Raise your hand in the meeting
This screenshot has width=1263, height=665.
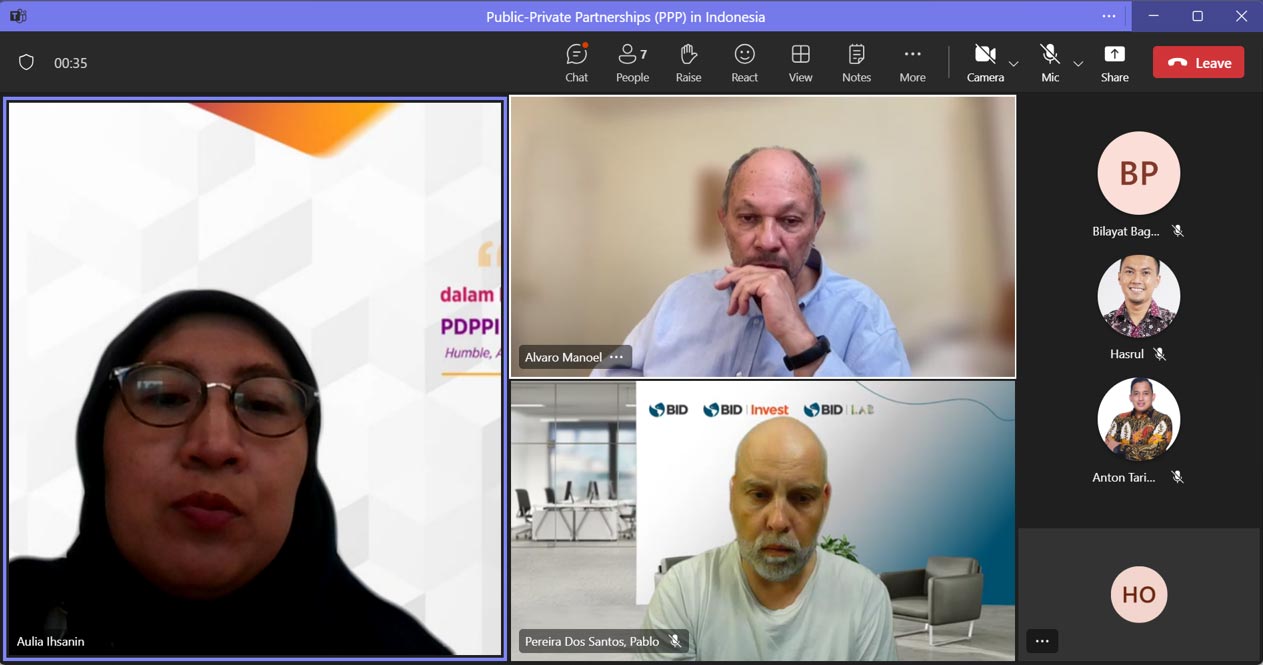688,62
